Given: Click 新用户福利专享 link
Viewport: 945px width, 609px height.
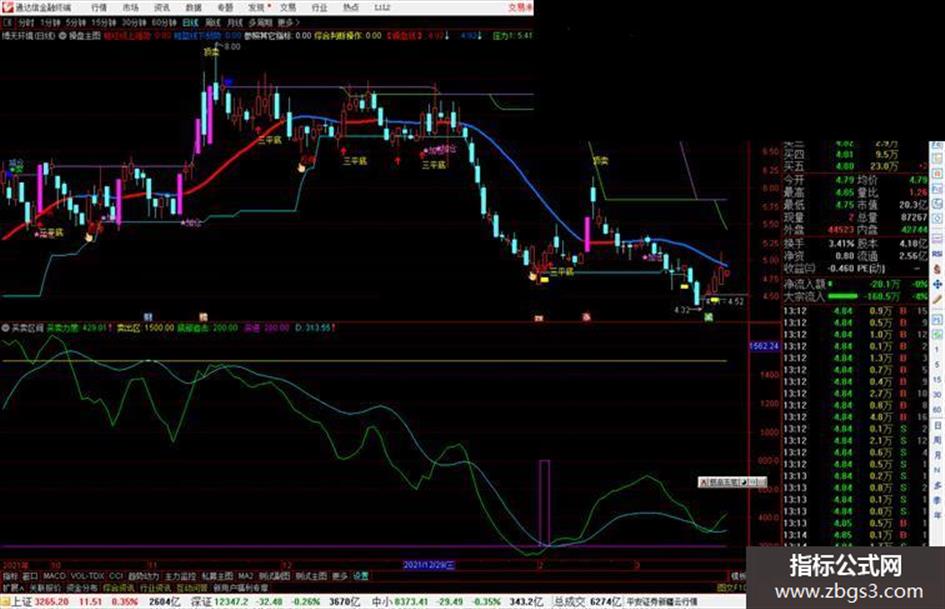Looking at the screenshot, I should click(x=240, y=587).
